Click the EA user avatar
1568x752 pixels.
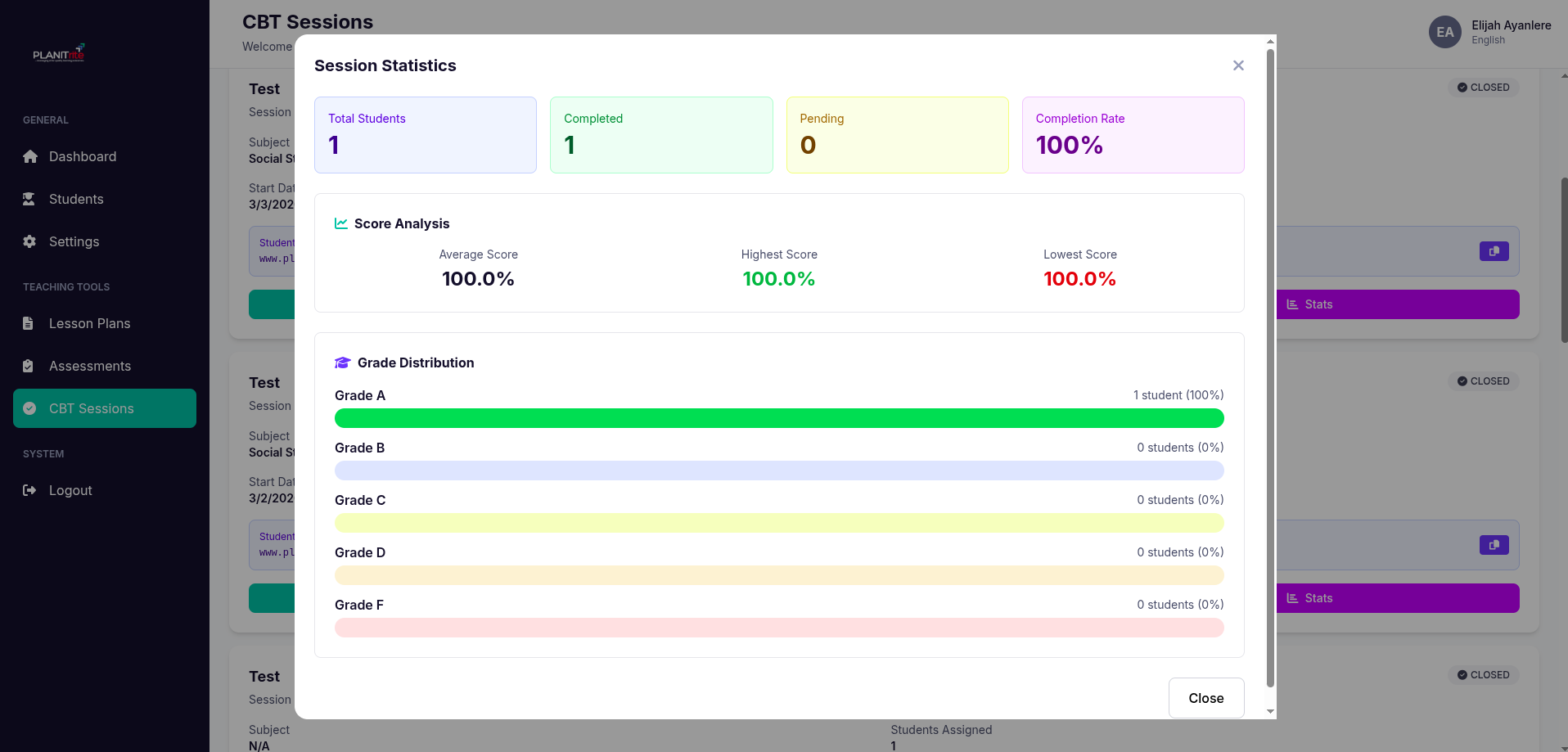[x=1444, y=32]
